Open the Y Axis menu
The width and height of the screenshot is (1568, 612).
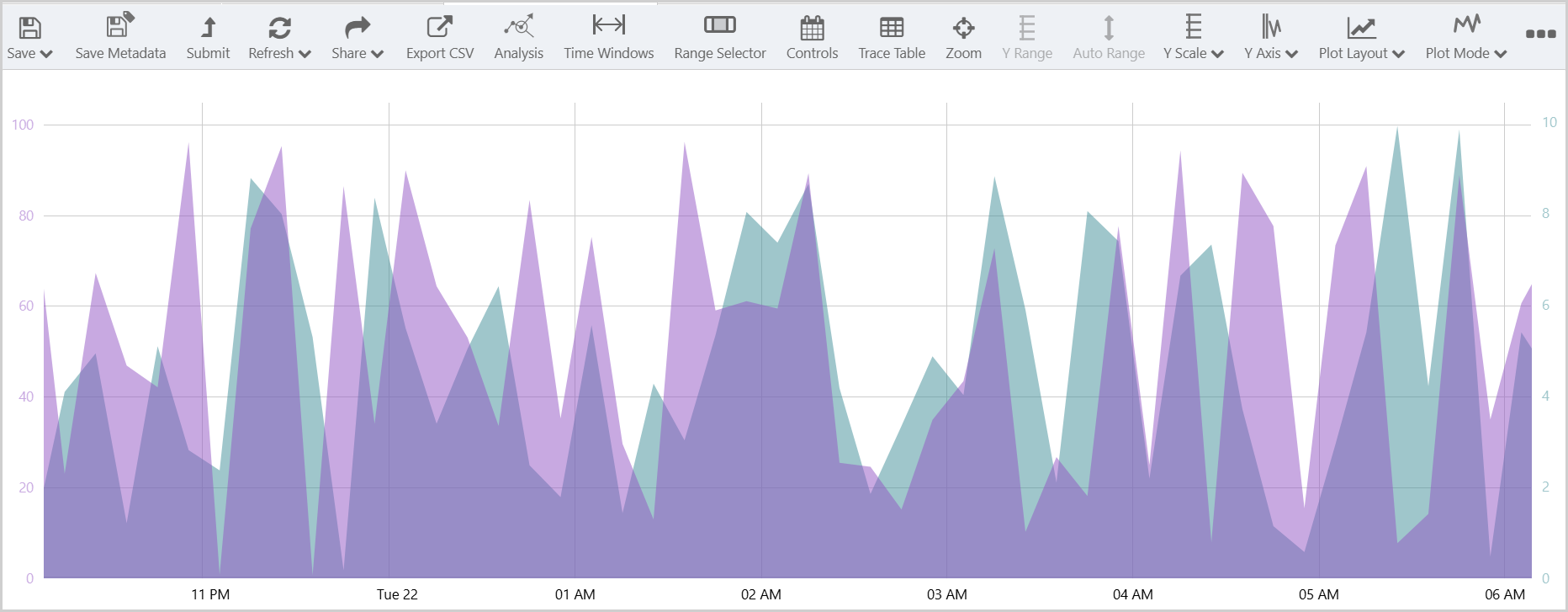pyautogui.click(x=1270, y=39)
